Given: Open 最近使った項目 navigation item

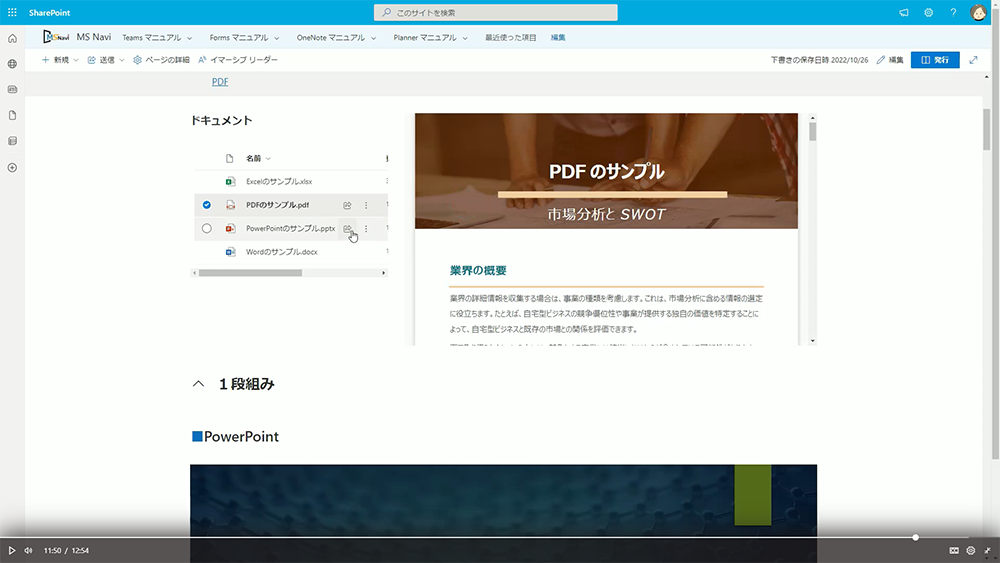Looking at the screenshot, I should click(510, 38).
